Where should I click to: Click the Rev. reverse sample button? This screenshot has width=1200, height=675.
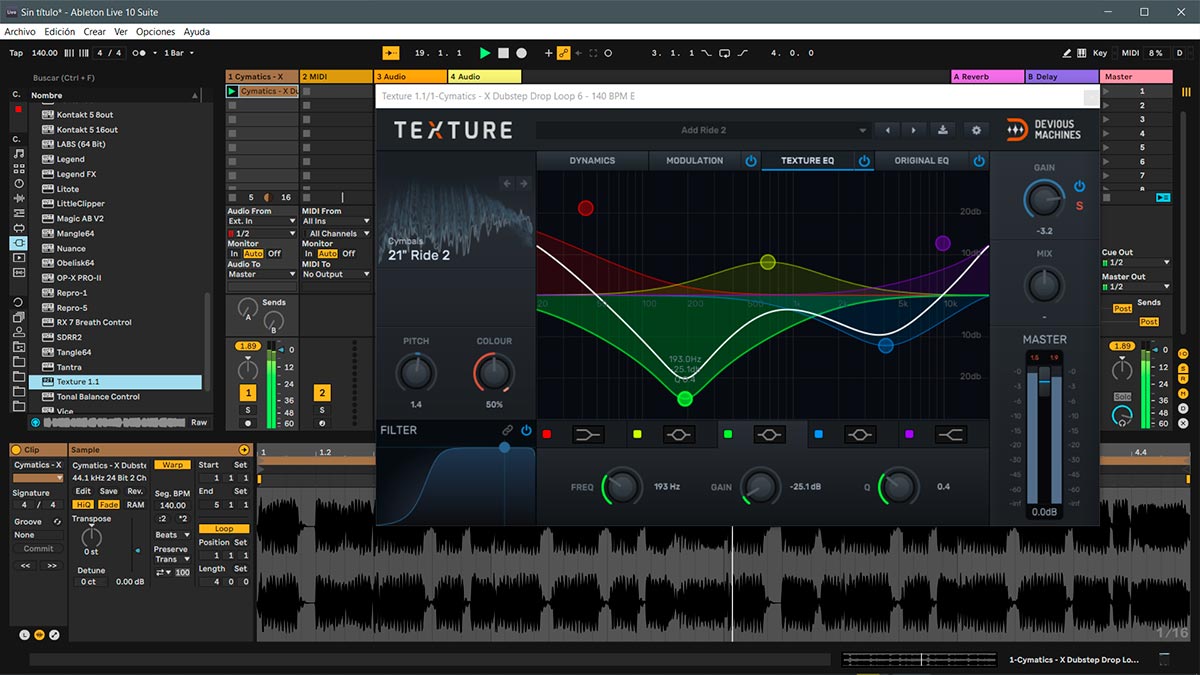click(x=134, y=491)
